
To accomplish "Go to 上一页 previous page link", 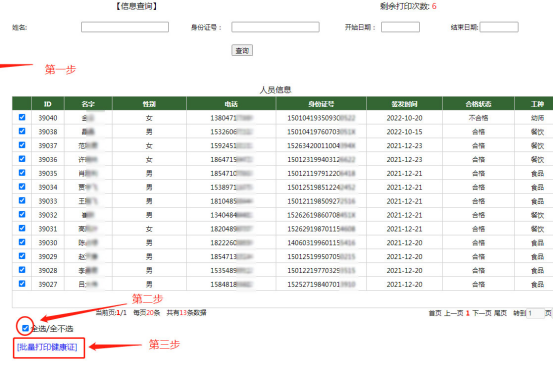I will pyautogui.click(x=453, y=313).
